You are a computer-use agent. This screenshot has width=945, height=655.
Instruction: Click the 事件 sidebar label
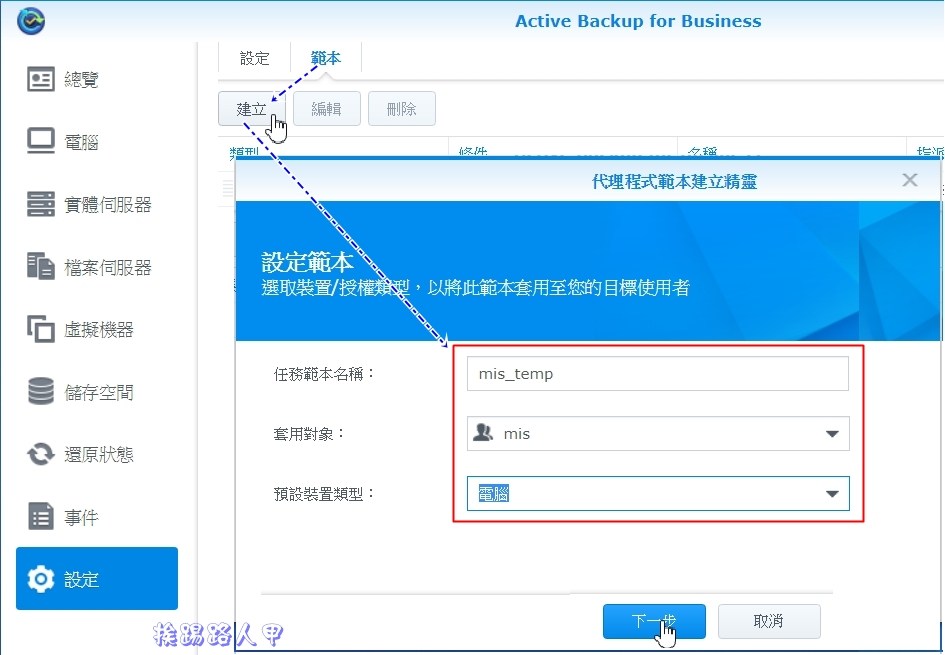click(81, 518)
